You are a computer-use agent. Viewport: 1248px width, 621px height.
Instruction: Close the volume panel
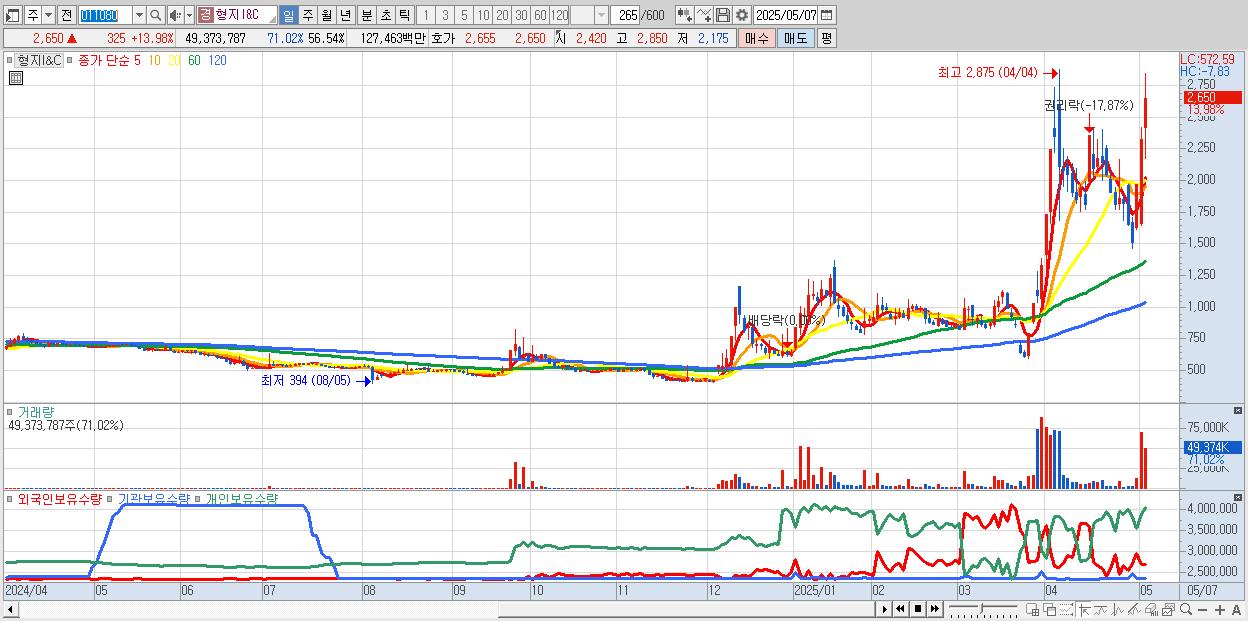coord(1240,410)
